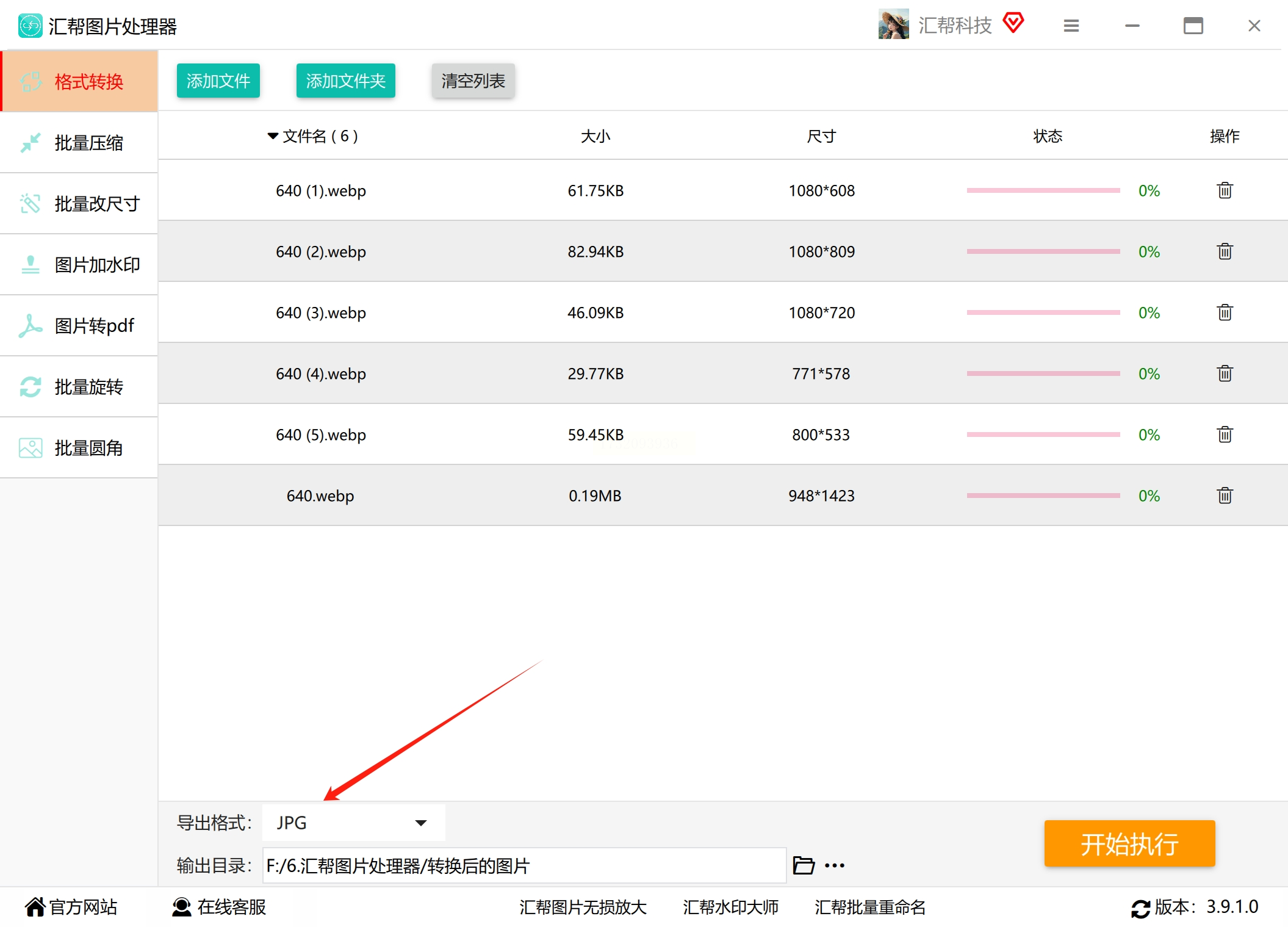The image size is (1288, 927).
Task: Click the orange 开始执行 button
Action: coord(1129,843)
